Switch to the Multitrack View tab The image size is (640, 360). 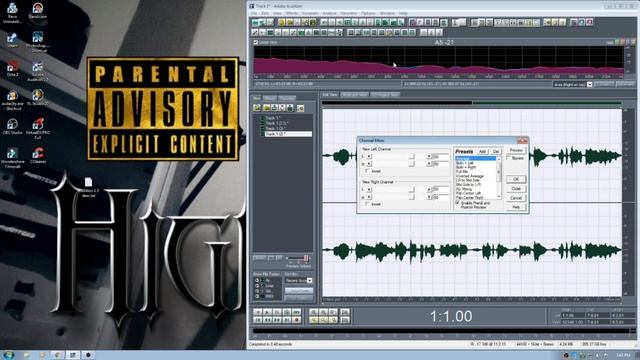355,94
